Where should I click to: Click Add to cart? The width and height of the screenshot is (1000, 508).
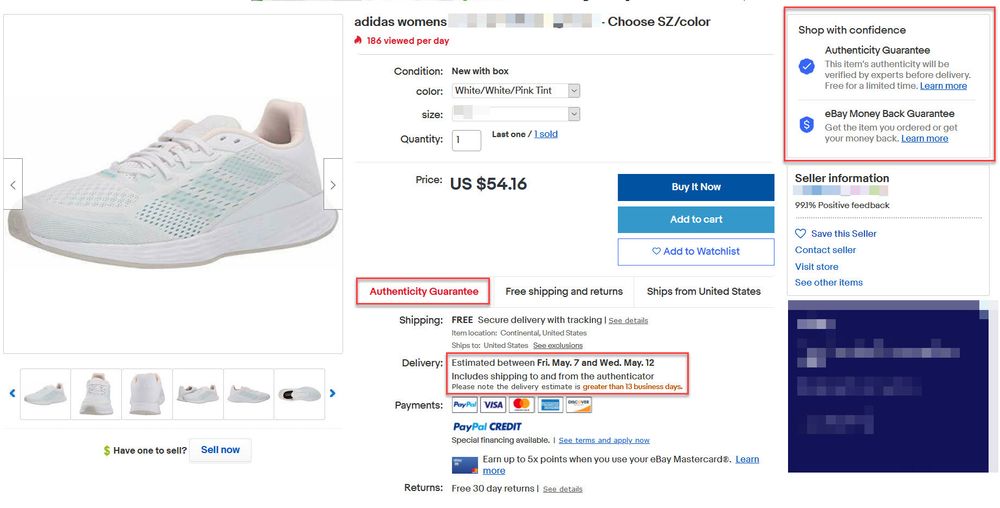(696, 219)
